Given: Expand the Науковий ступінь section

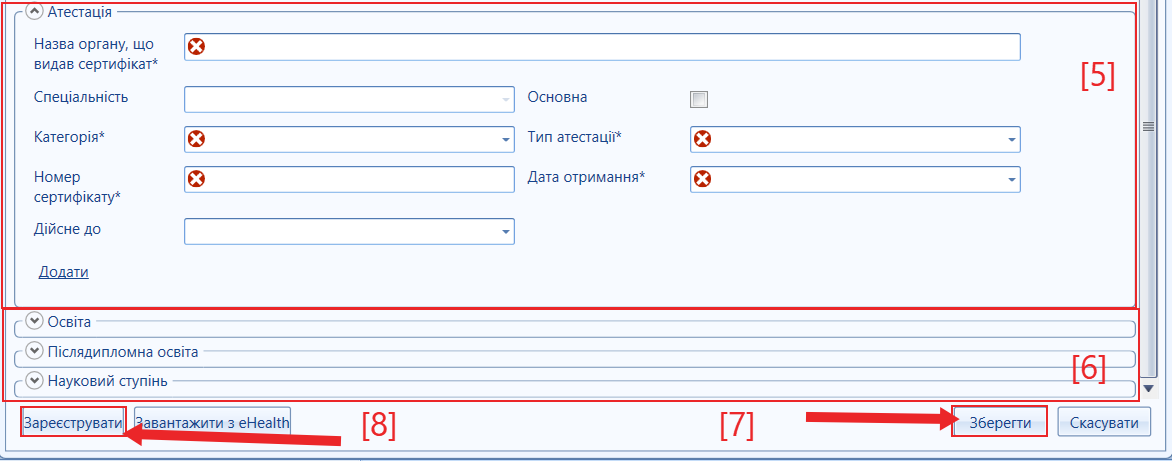Looking at the screenshot, I should (x=34, y=380).
